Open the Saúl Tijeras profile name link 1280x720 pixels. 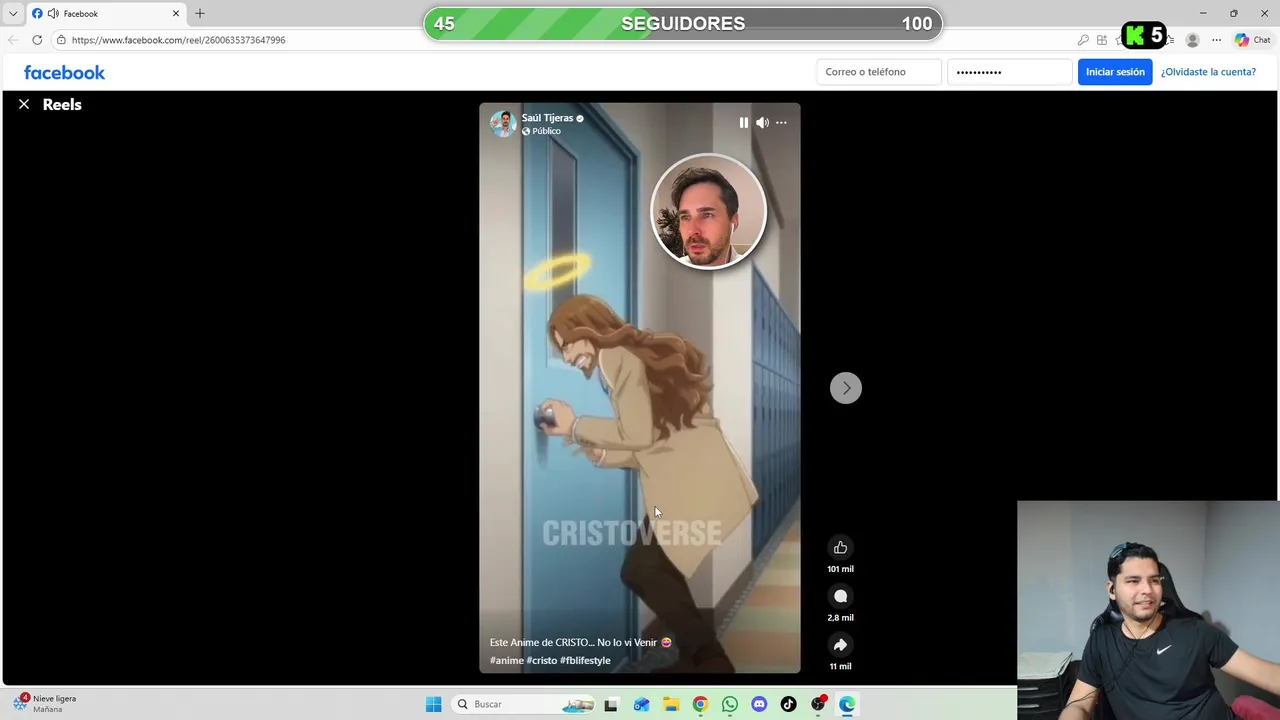click(x=547, y=118)
